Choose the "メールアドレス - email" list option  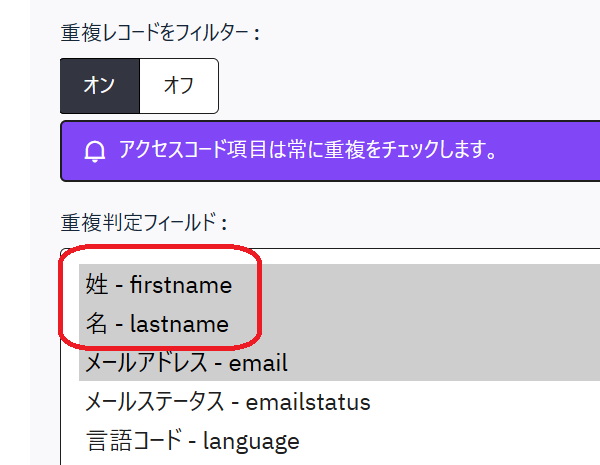(x=187, y=363)
